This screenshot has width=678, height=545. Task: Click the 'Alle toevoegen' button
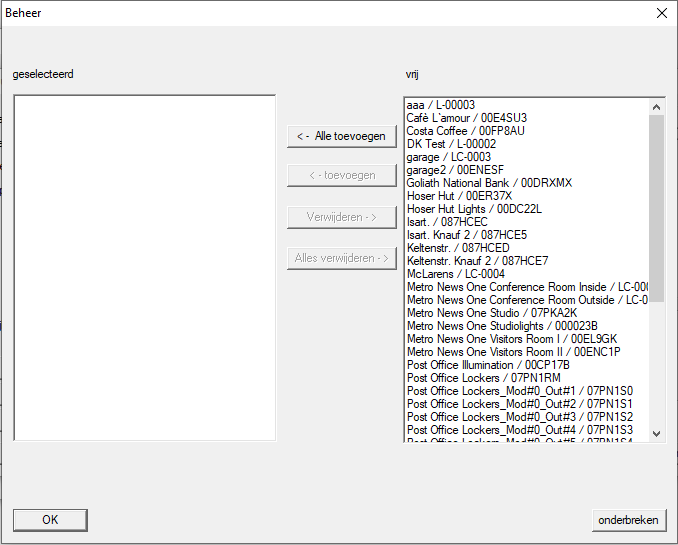coord(342,136)
